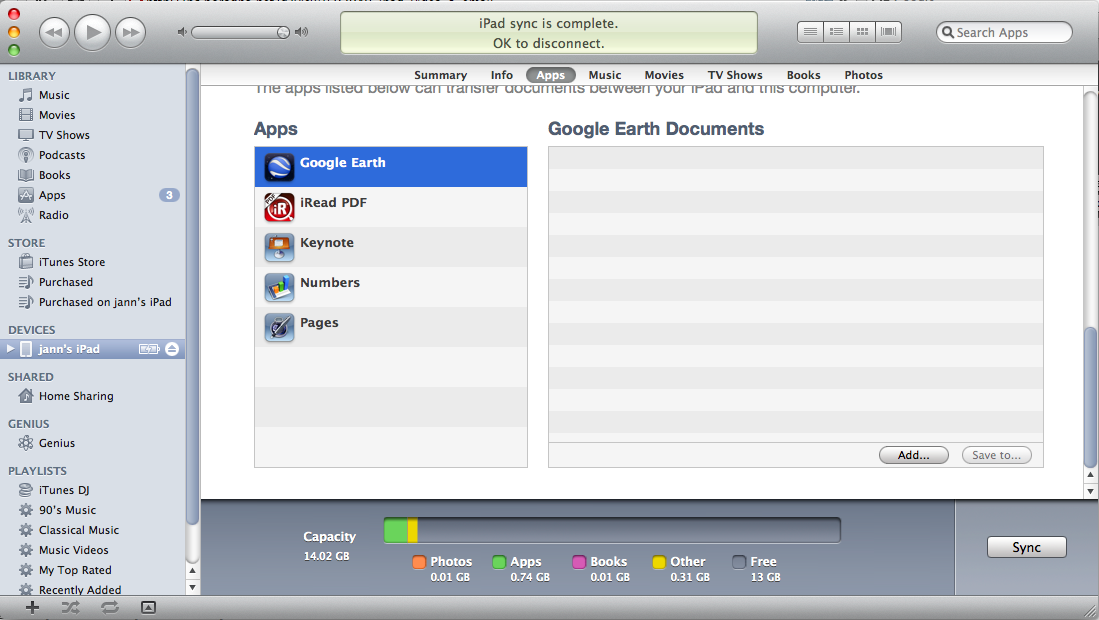Open the device TV Shows tab
The width and height of the screenshot is (1099, 620).
[735, 75]
